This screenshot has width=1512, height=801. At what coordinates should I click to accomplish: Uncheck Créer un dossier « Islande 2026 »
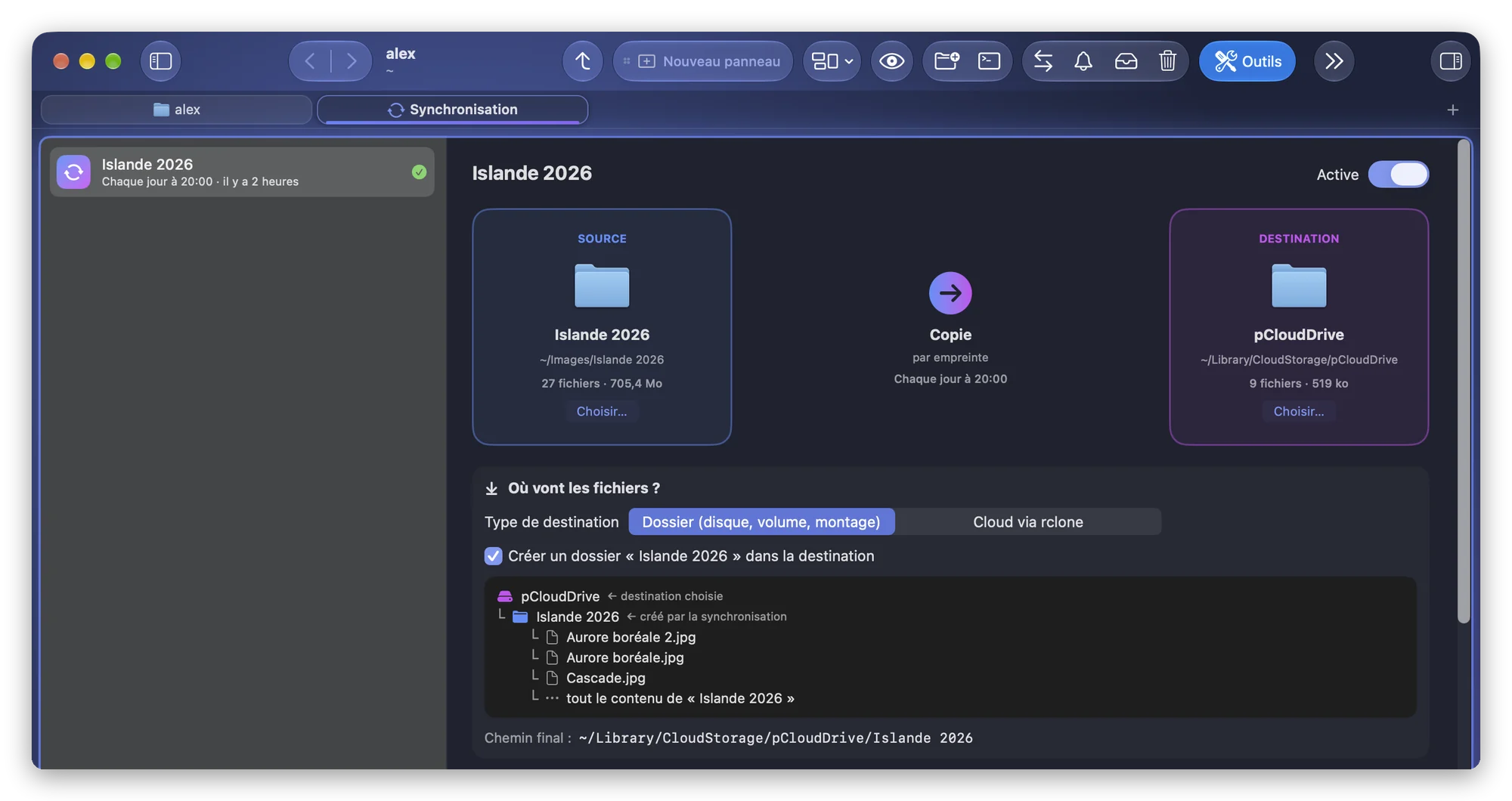pyautogui.click(x=493, y=556)
